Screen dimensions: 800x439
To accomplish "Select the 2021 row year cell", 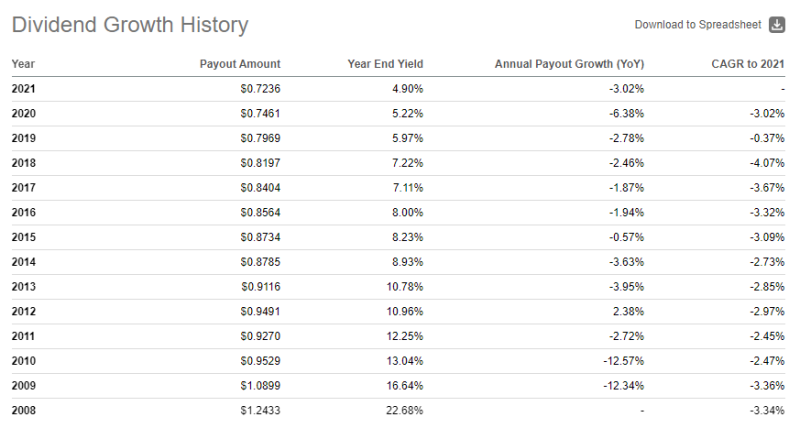I will (x=24, y=88).
